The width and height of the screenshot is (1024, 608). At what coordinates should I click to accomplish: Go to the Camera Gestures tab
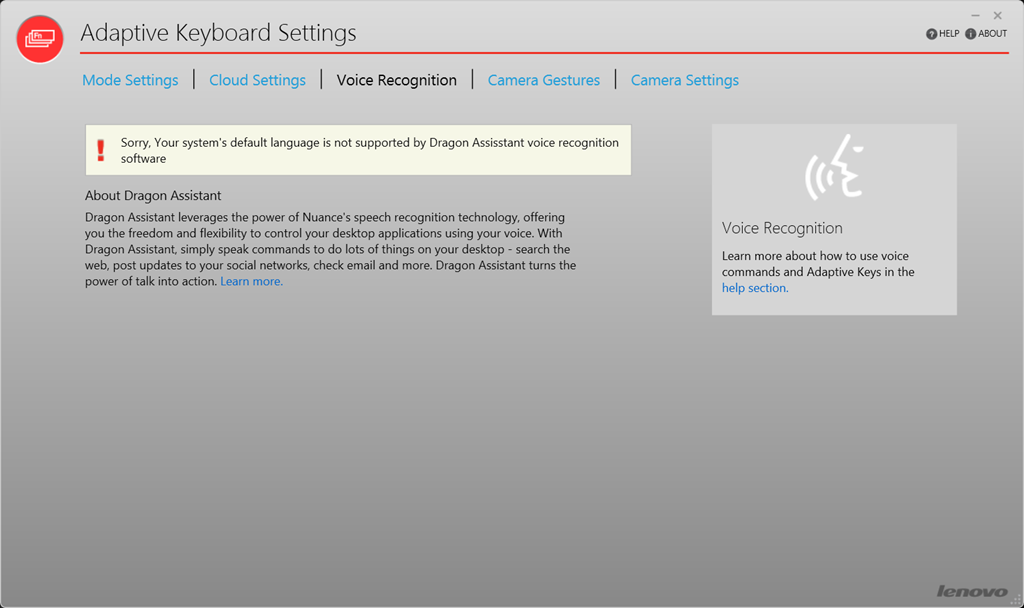pyautogui.click(x=543, y=80)
